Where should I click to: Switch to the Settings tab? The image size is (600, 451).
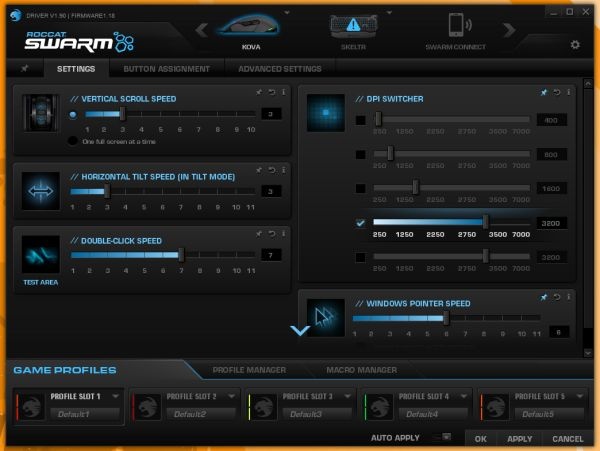(x=76, y=69)
